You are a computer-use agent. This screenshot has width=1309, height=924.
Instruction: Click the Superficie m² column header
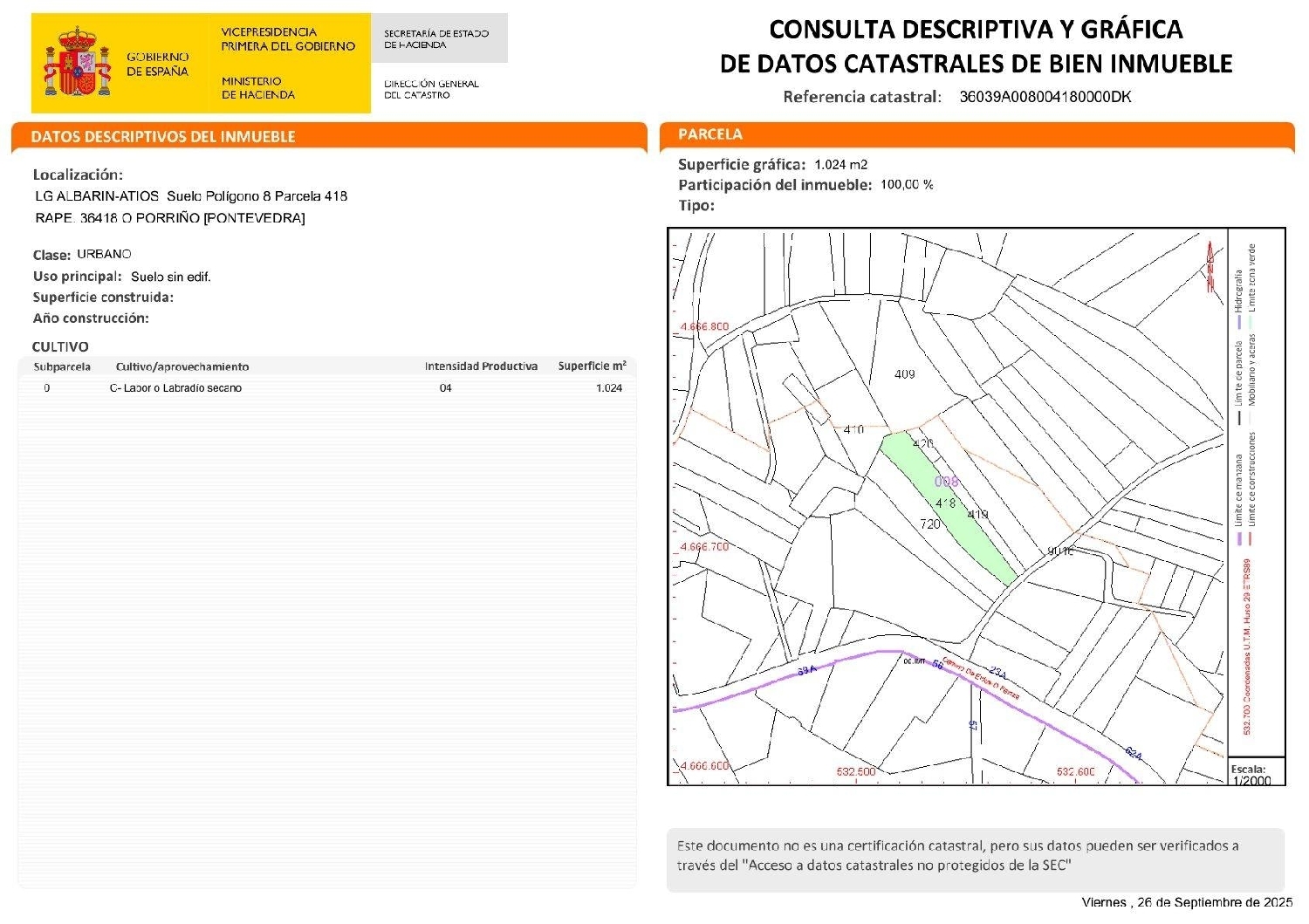click(592, 366)
